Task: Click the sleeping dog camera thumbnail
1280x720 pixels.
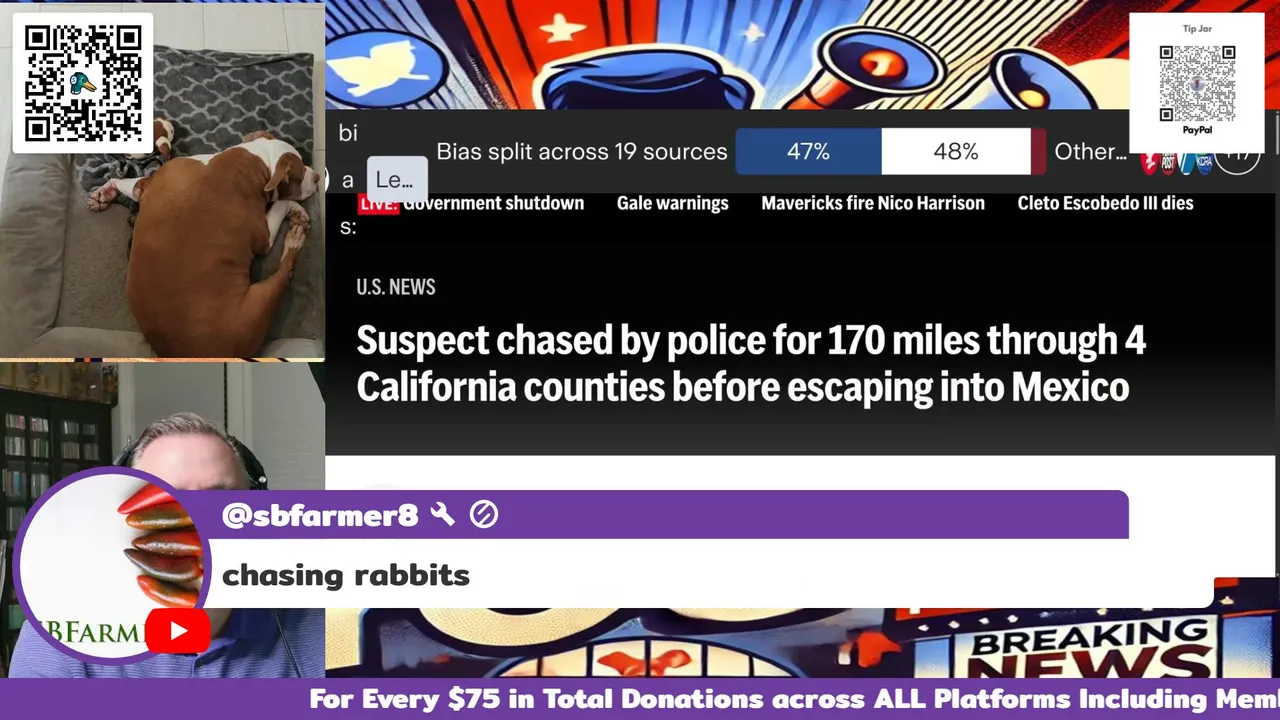Action: pos(162,180)
